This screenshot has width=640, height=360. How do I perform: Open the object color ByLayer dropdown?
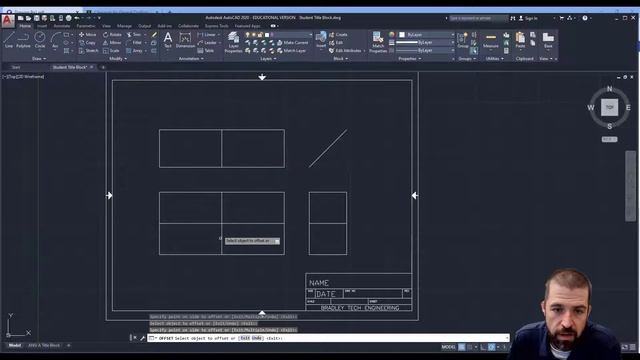click(426, 35)
